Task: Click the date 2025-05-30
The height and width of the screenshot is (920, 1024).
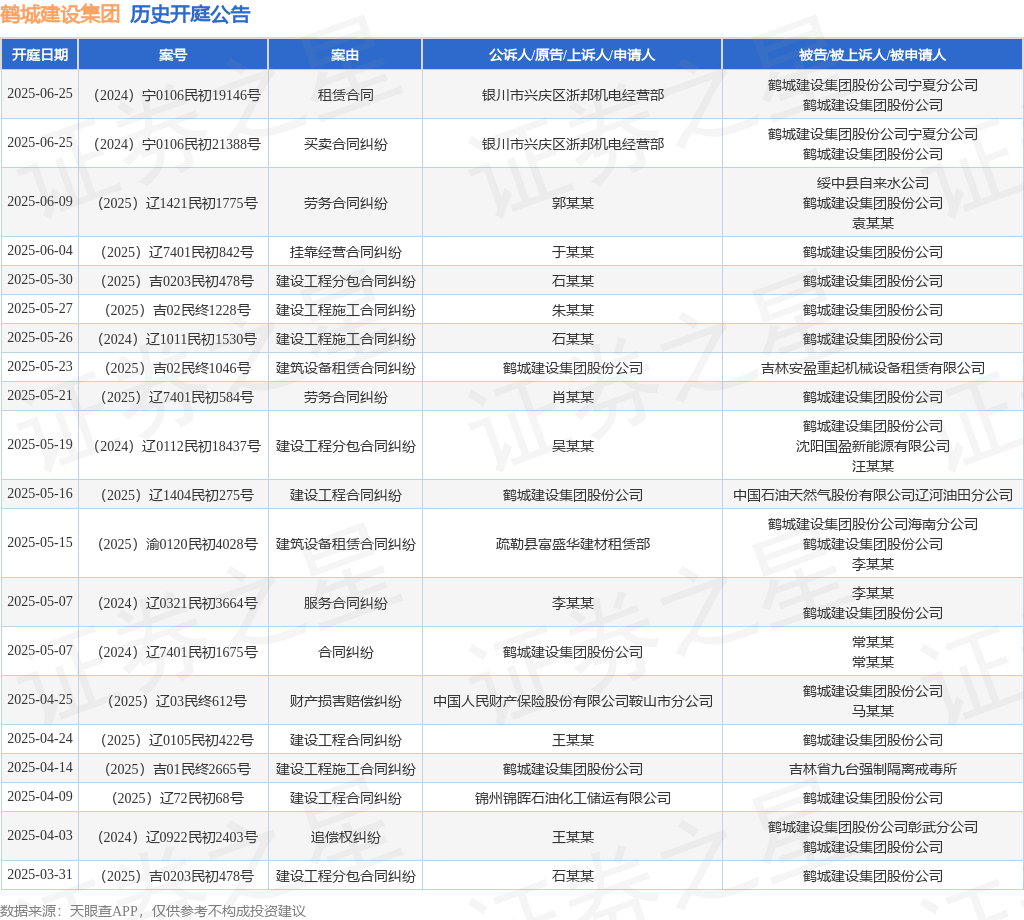Action: pyautogui.click(x=40, y=279)
